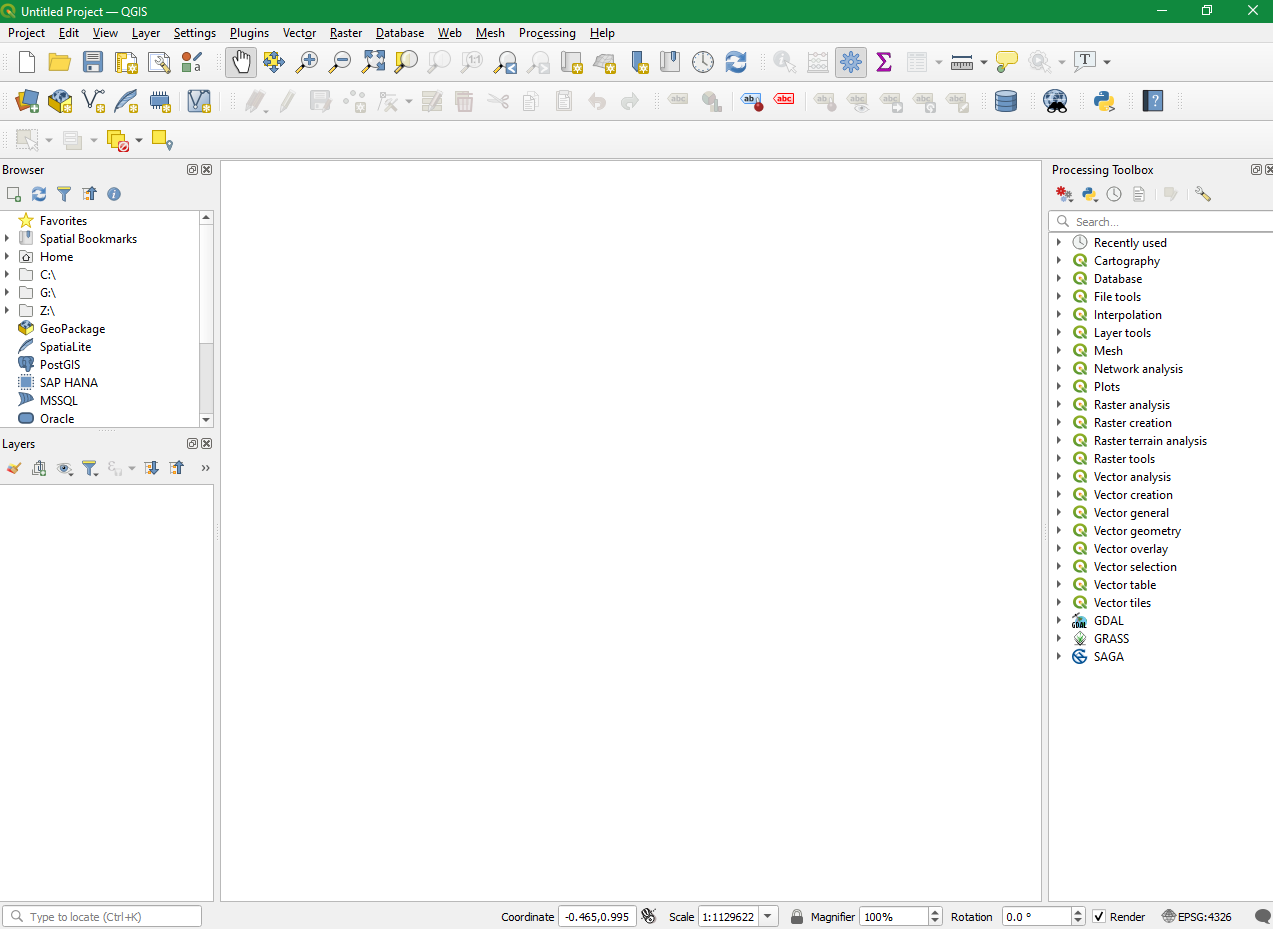Open Processing Toolbox options wrench icon
Screen dimensions: 1276x931
1203,194
